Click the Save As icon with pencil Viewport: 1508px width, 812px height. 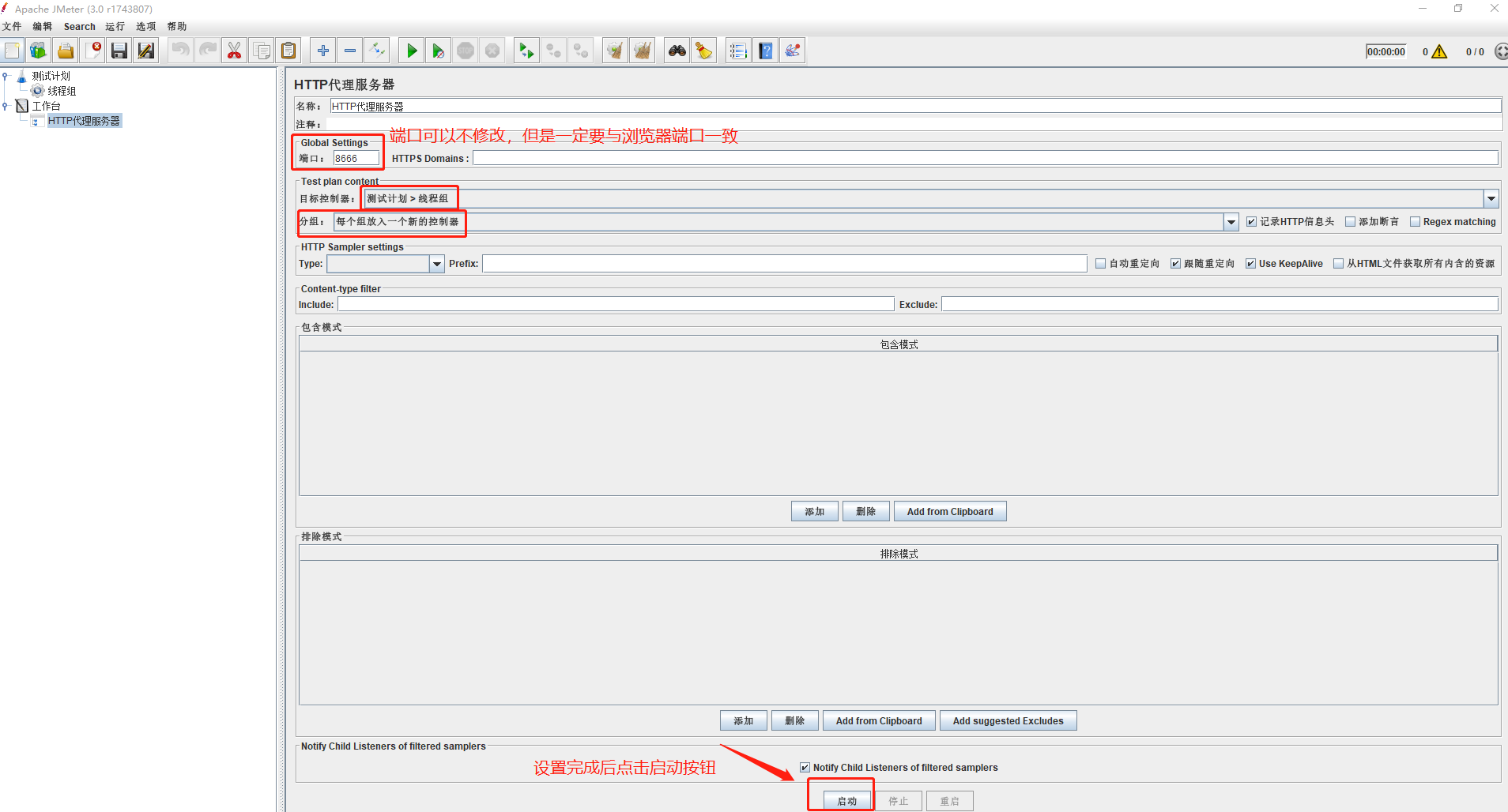tap(146, 51)
